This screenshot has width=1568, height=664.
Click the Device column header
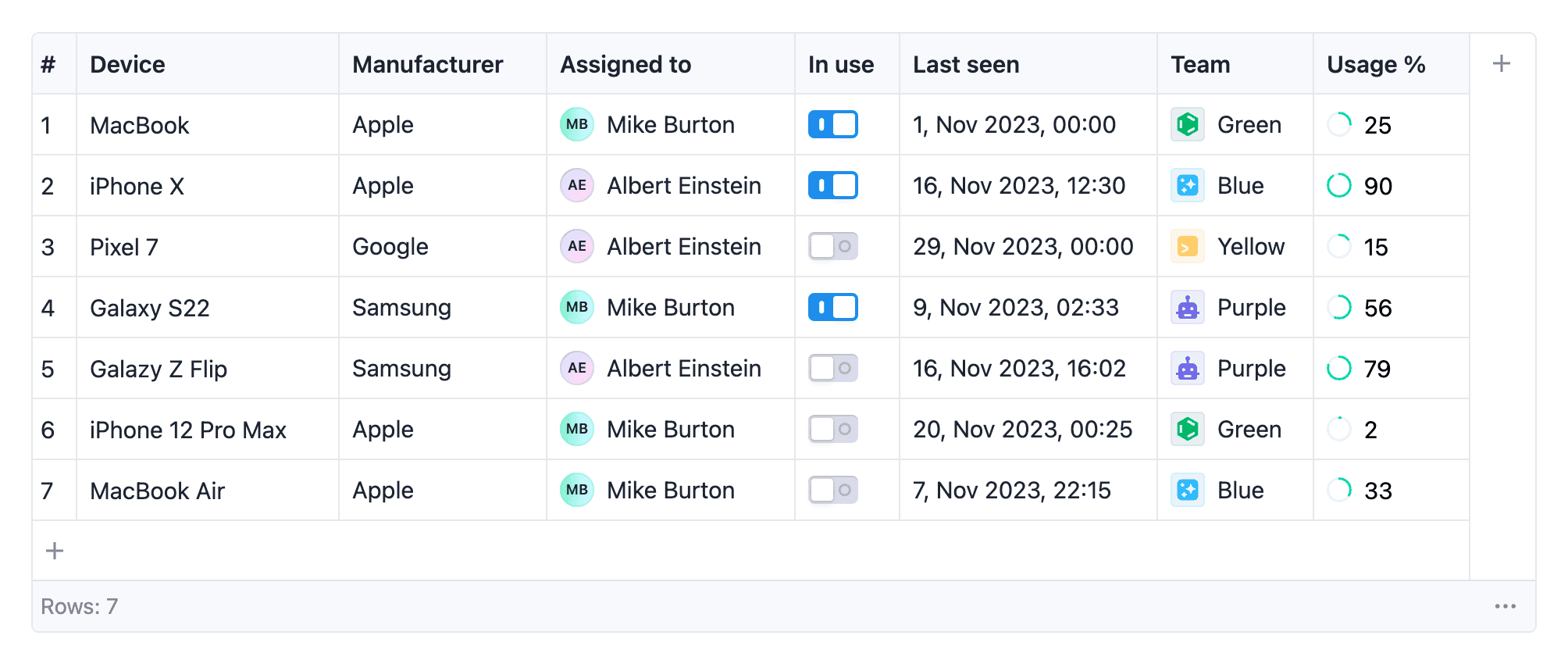[128, 64]
